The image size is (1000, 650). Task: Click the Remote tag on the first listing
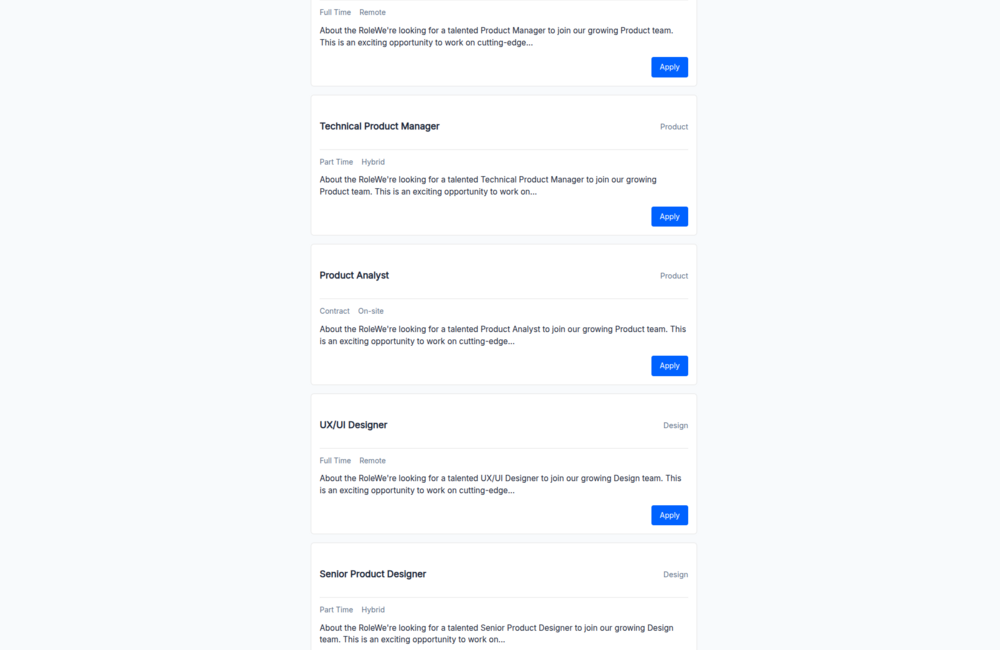pos(372,12)
